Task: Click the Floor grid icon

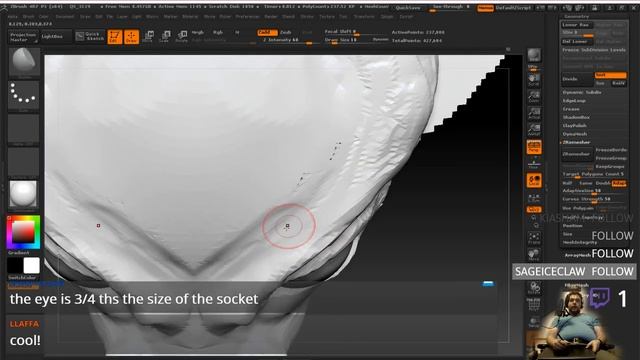Action: click(534, 163)
